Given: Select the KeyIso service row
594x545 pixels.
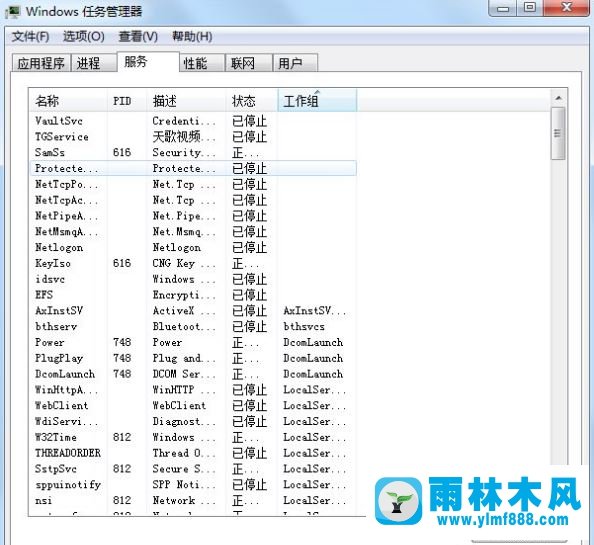Looking at the screenshot, I should 193,263.
